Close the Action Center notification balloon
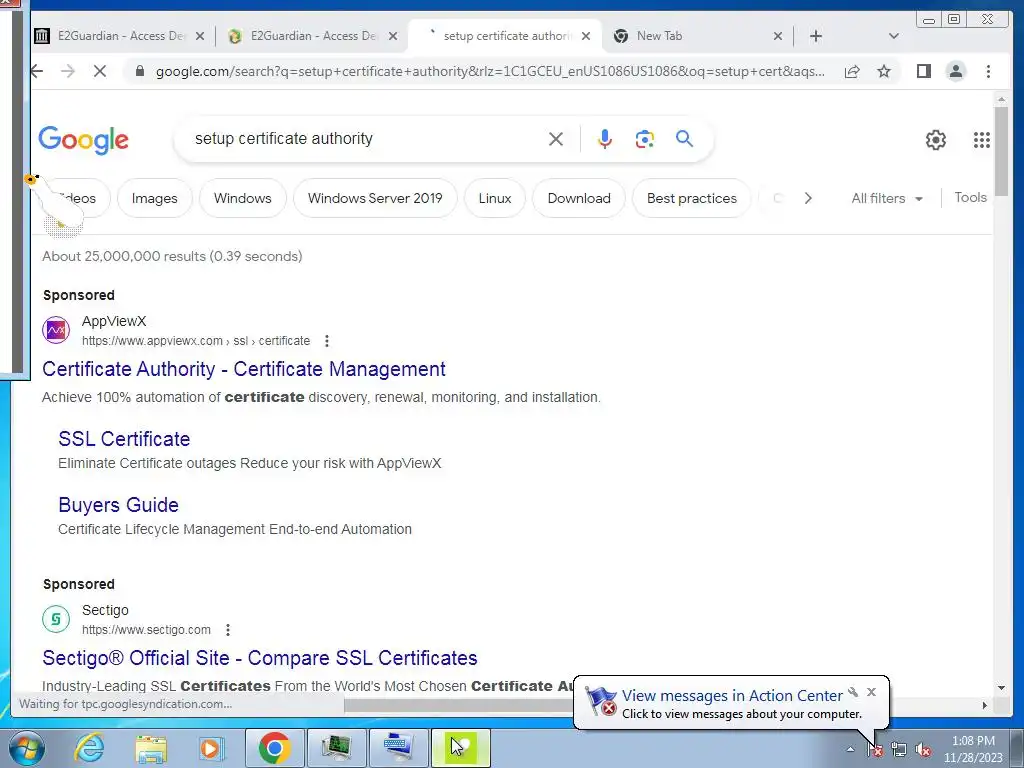Image resolution: width=1024 pixels, height=768 pixels. (x=871, y=692)
